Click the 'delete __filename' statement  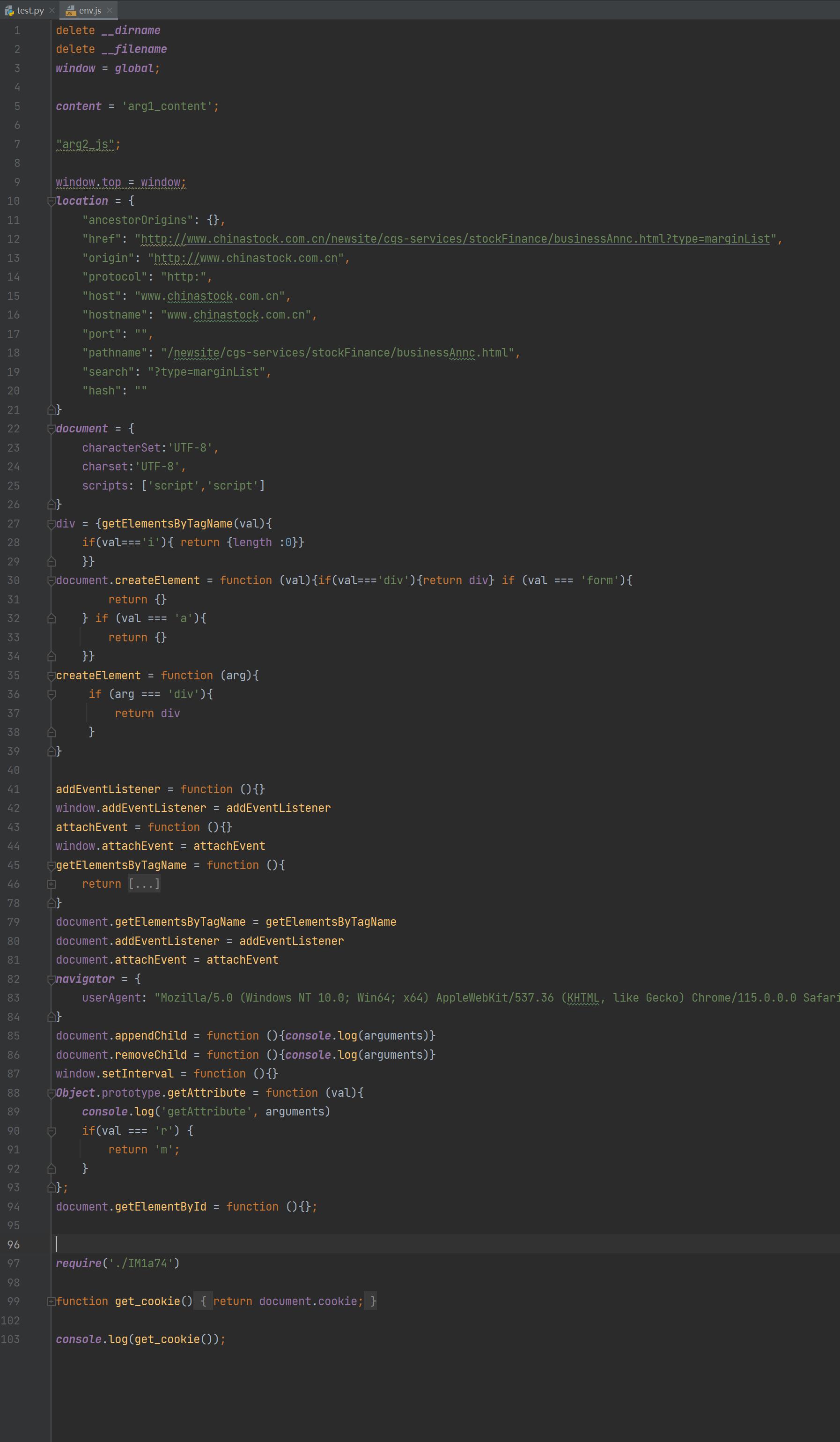coord(111,49)
